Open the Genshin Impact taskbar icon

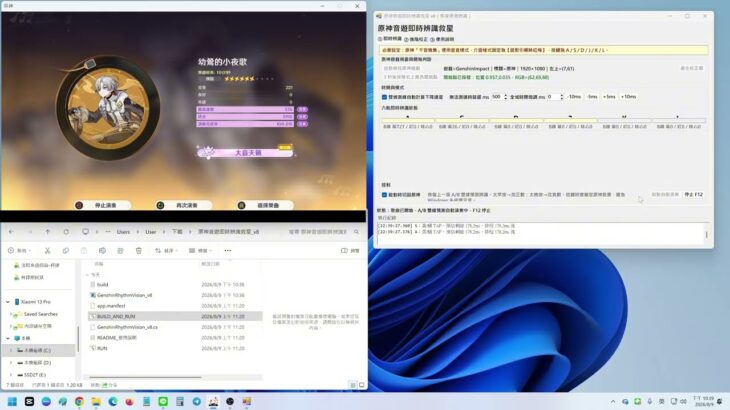point(213,401)
